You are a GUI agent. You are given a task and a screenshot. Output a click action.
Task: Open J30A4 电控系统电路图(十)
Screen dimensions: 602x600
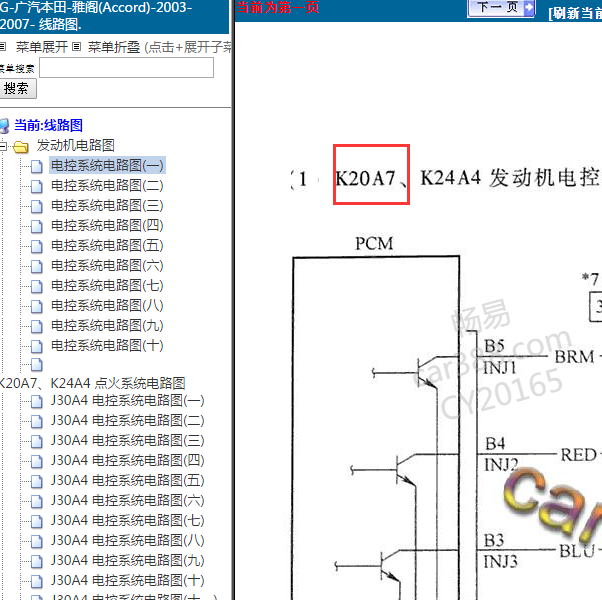(127, 580)
